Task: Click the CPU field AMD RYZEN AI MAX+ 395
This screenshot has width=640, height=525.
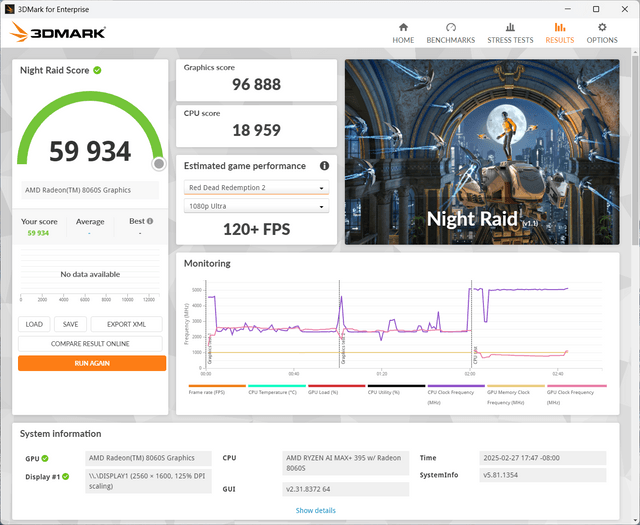Action: 345,463
